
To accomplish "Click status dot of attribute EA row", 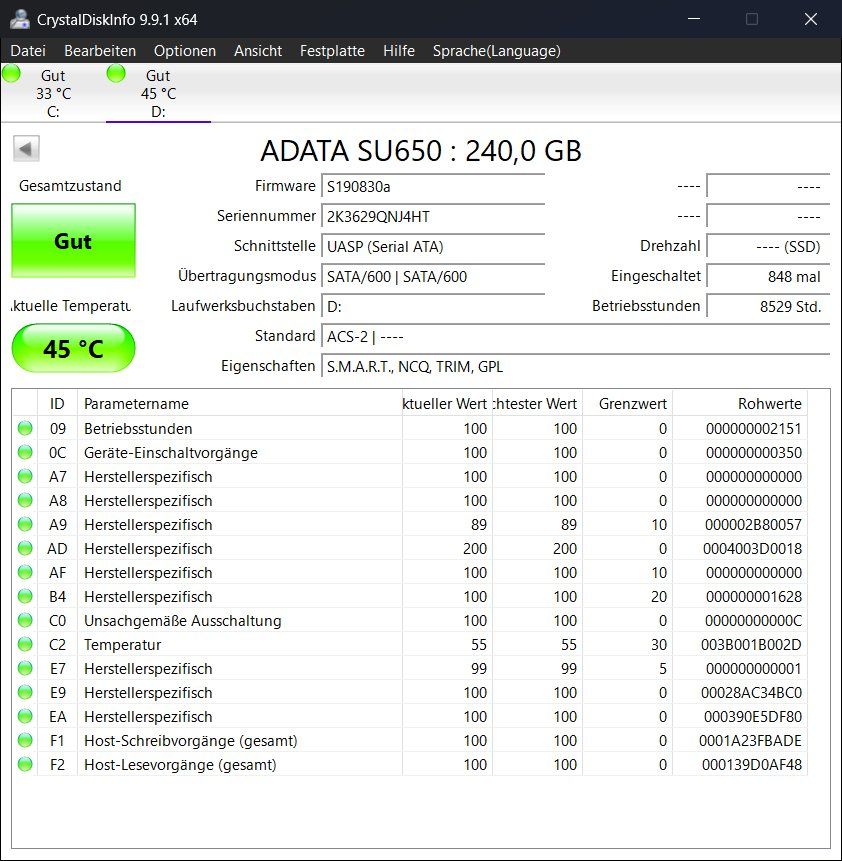I will (x=25, y=716).
